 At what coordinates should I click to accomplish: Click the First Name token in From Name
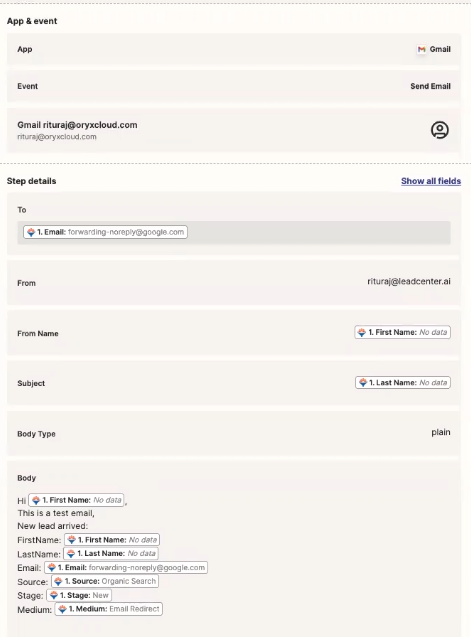402,332
